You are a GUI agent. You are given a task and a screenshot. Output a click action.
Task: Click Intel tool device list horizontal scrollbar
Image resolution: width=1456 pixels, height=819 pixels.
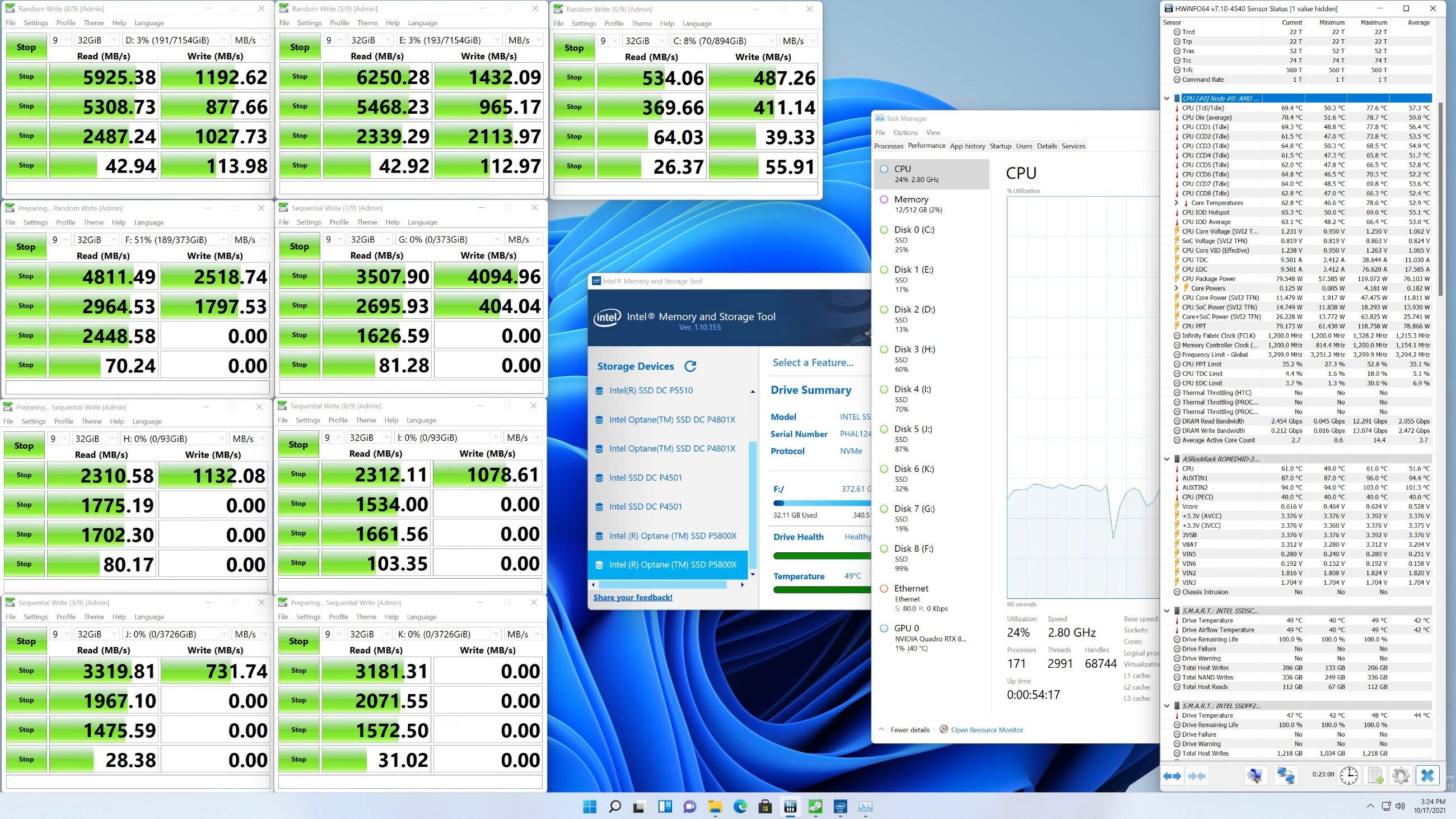662,584
